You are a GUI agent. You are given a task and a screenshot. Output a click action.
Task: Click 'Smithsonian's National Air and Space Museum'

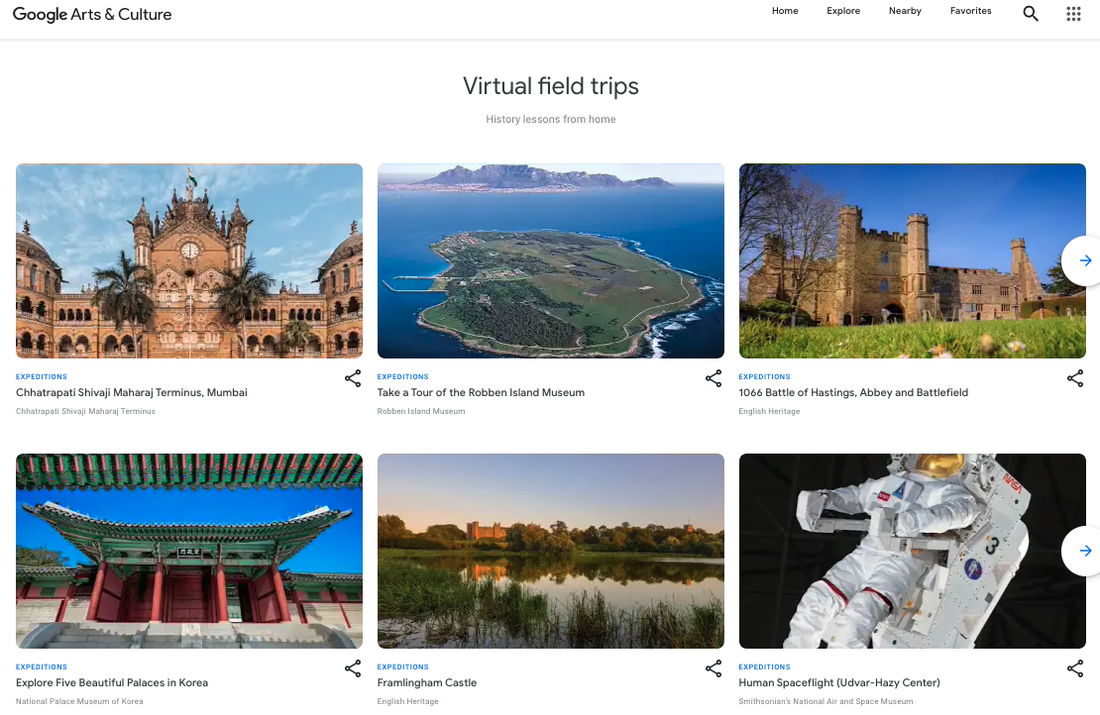(x=826, y=701)
